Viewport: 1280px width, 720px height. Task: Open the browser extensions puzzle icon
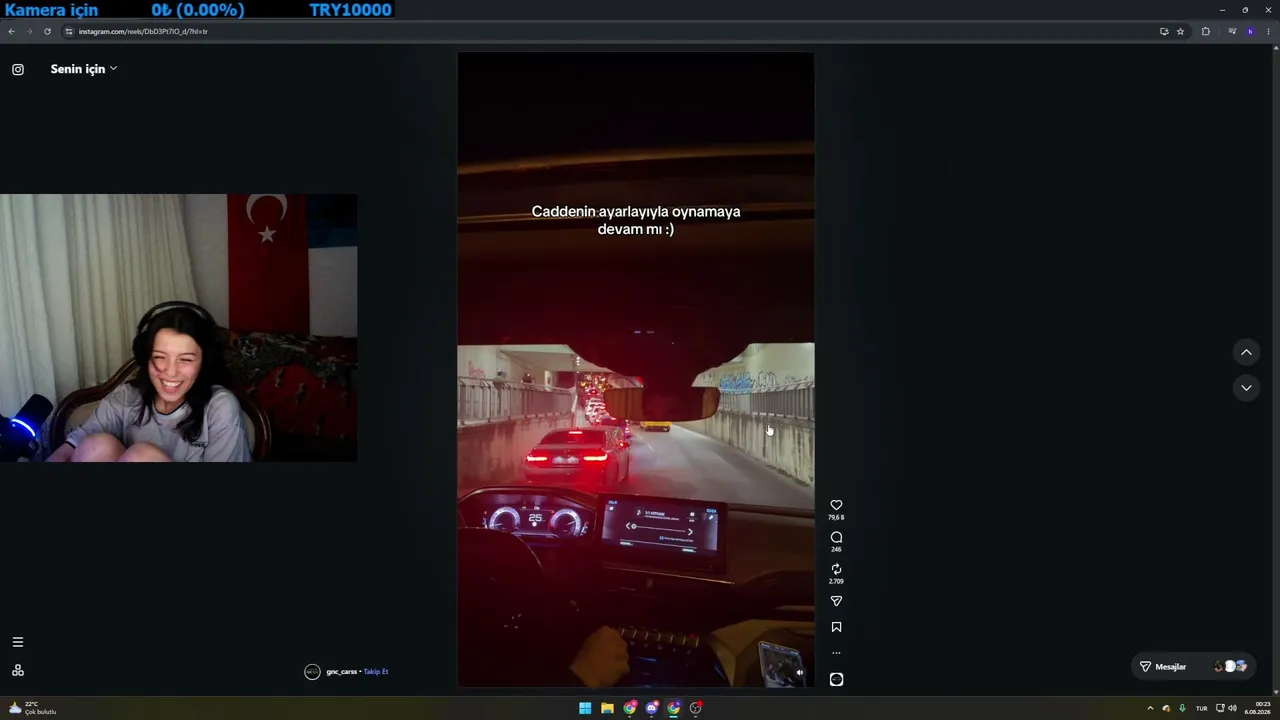pos(1206,31)
